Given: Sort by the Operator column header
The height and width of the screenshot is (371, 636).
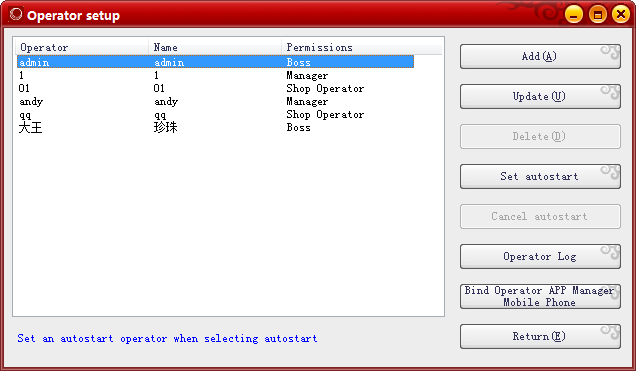Looking at the screenshot, I should point(82,47).
